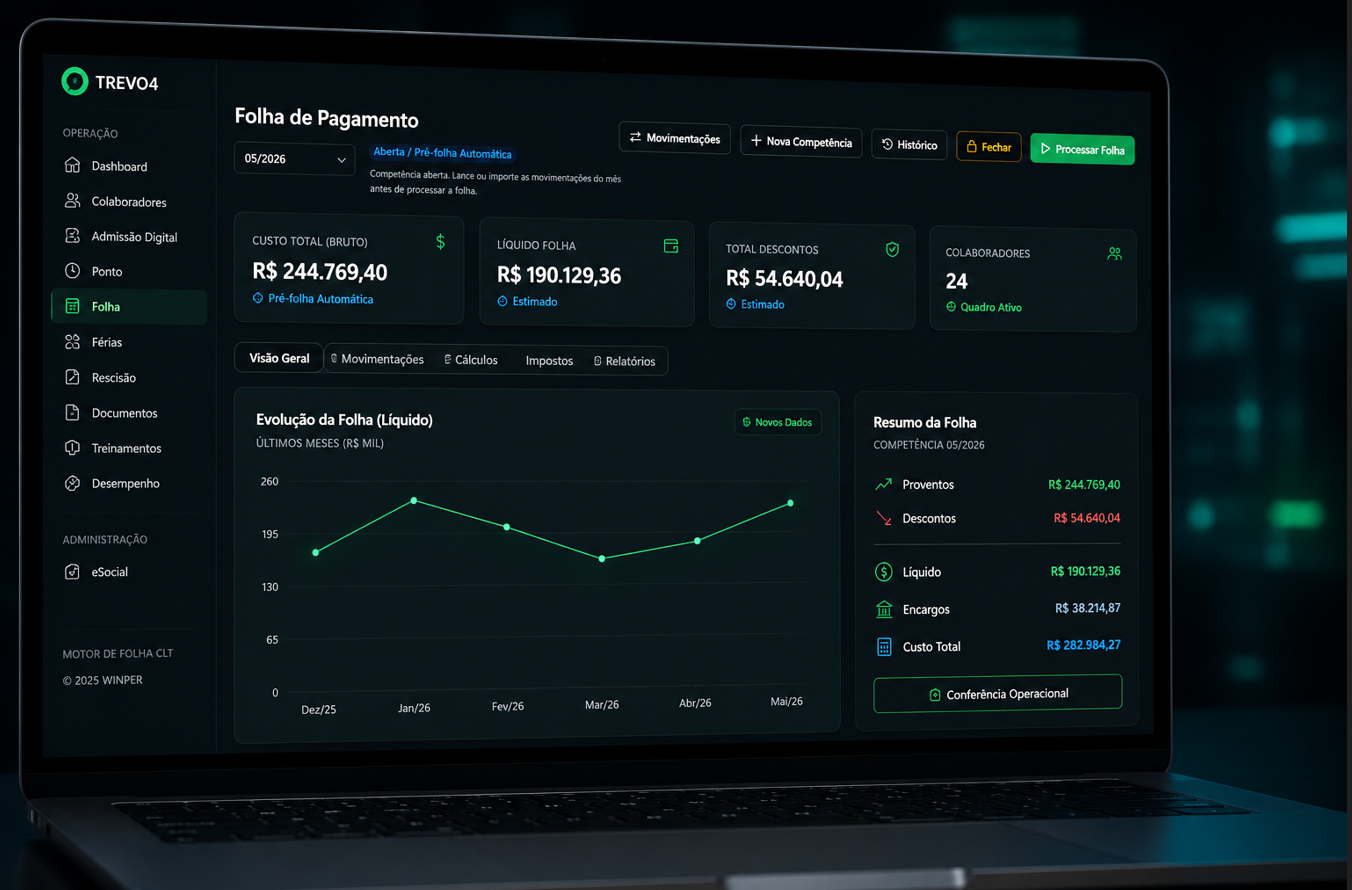Click the Fechar lock button
This screenshot has width=1352, height=890.
pyautogui.click(x=988, y=147)
